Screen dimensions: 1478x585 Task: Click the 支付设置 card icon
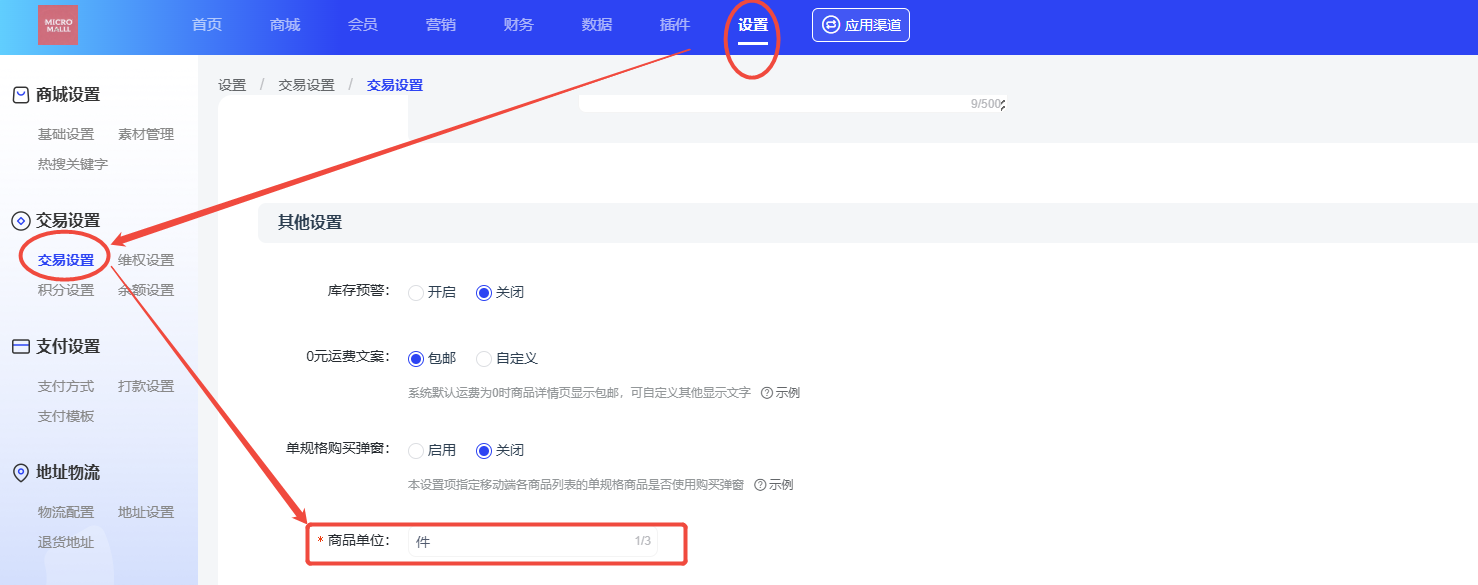point(20,347)
